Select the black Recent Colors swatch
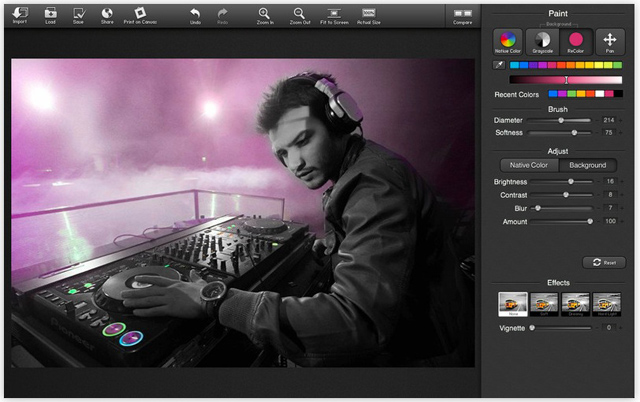The width and height of the screenshot is (640, 402). pyautogui.click(x=618, y=94)
